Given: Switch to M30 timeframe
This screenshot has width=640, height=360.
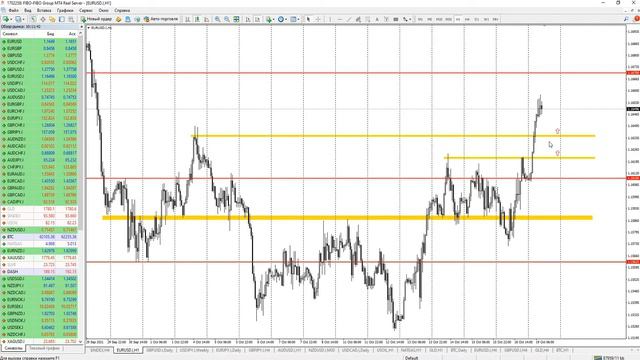Looking at the screenshot, I should point(449,19).
